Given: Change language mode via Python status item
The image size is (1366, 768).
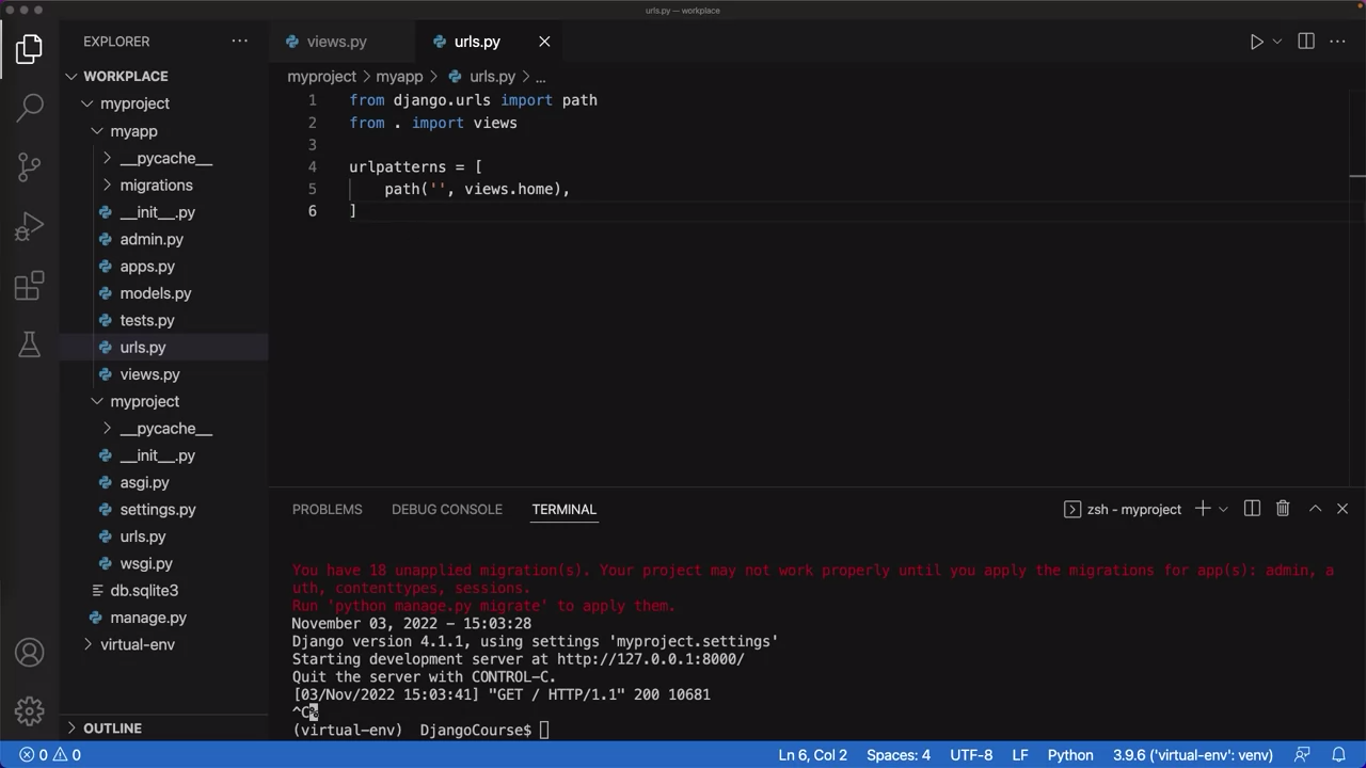Looking at the screenshot, I should [1070, 755].
